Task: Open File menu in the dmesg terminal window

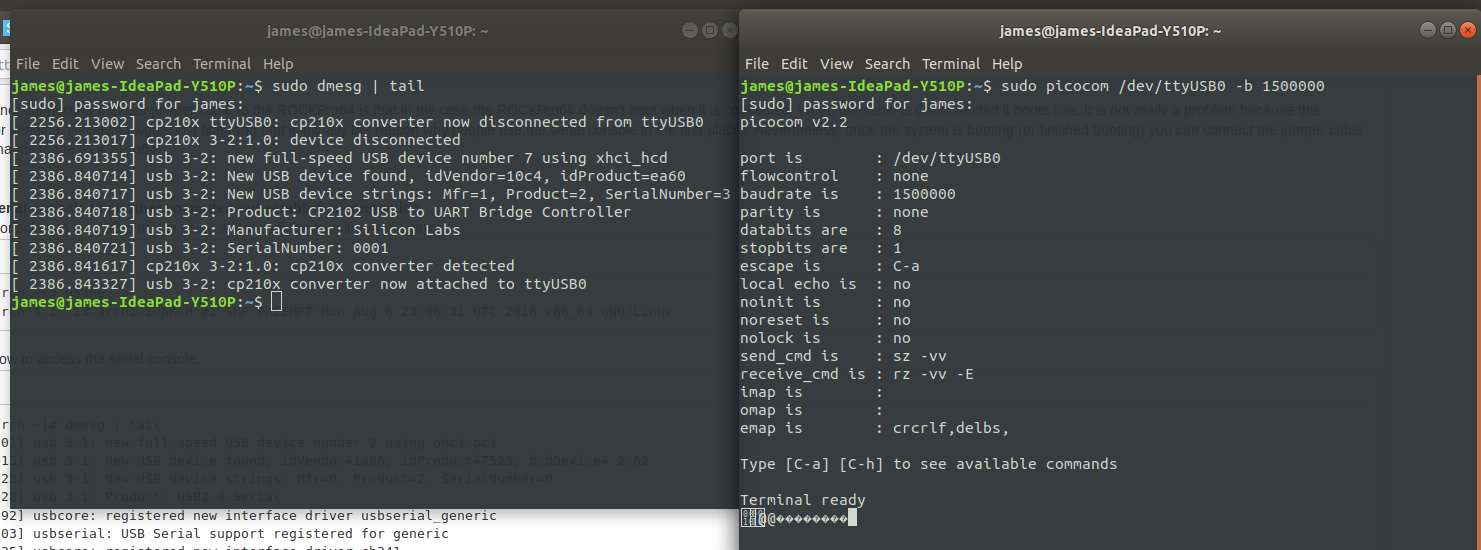Action: (x=28, y=64)
